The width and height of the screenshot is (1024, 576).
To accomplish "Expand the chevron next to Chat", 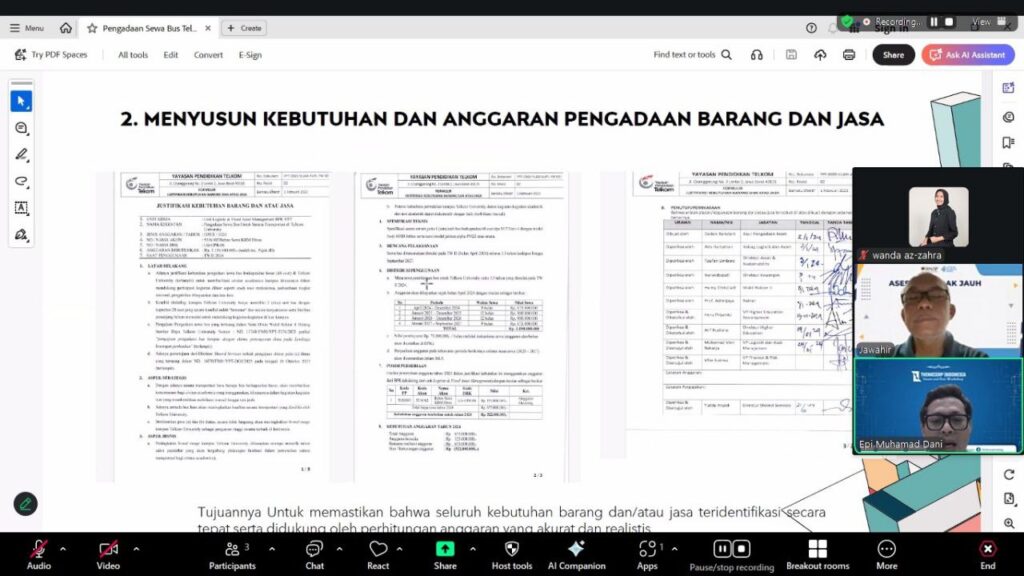I will (x=338, y=548).
